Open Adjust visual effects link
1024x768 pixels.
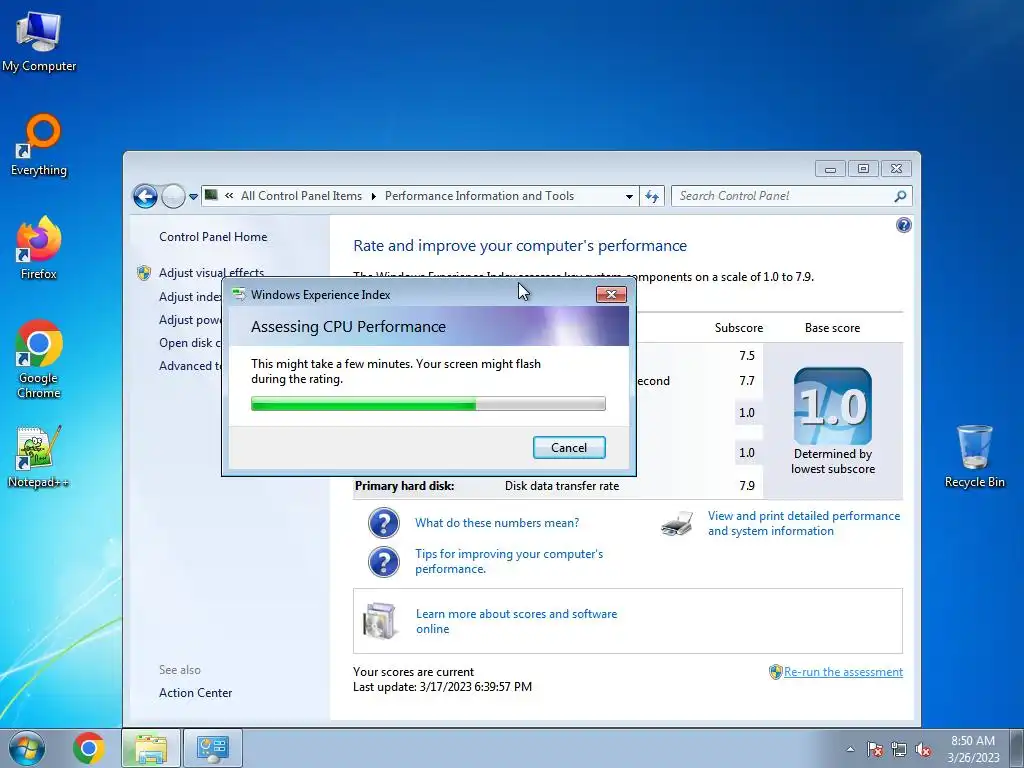pyautogui.click(x=212, y=272)
